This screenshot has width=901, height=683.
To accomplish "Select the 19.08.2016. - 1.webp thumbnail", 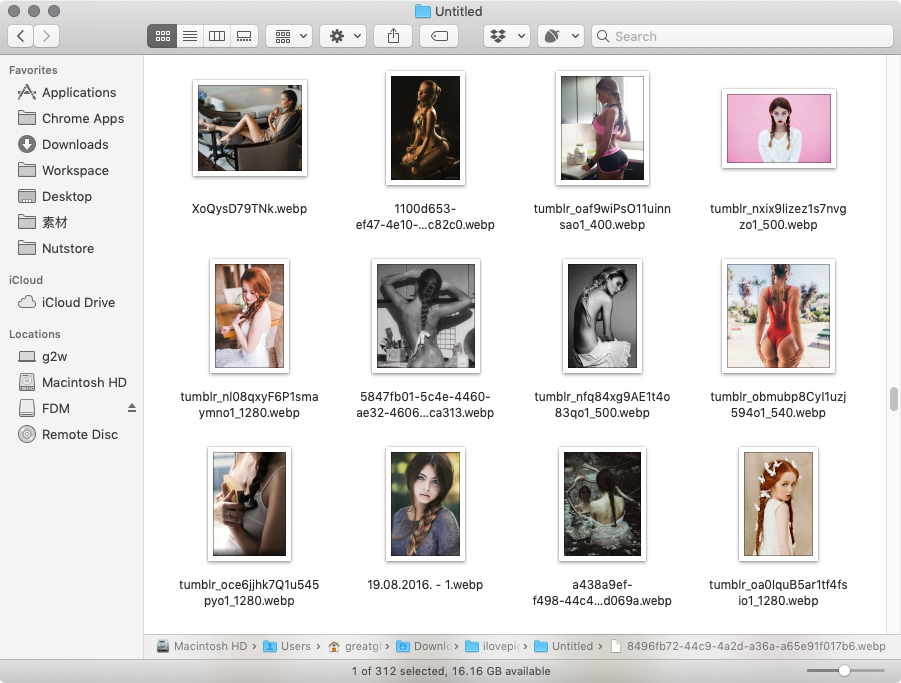I will point(425,504).
